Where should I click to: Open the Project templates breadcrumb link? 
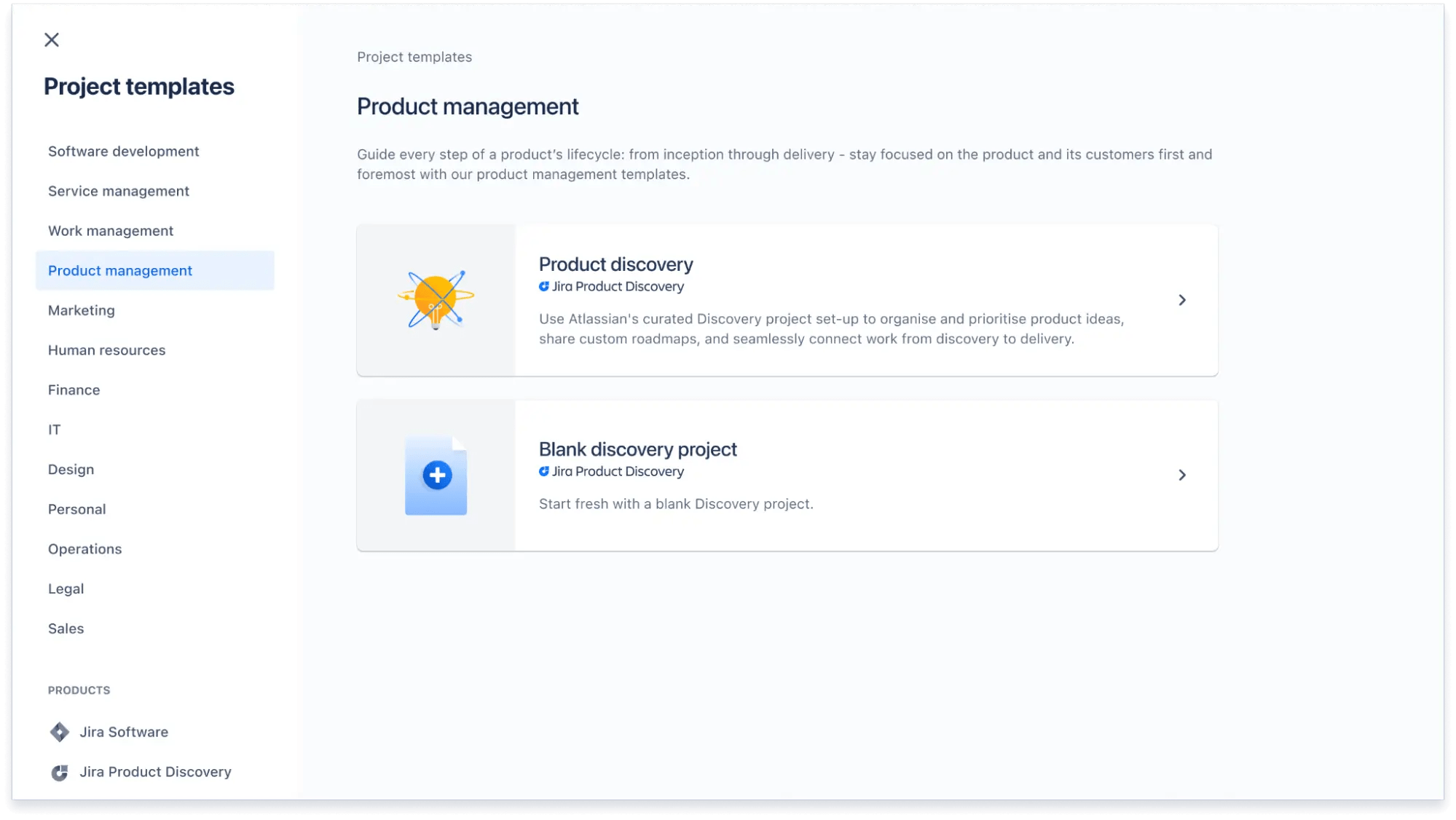point(414,56)
